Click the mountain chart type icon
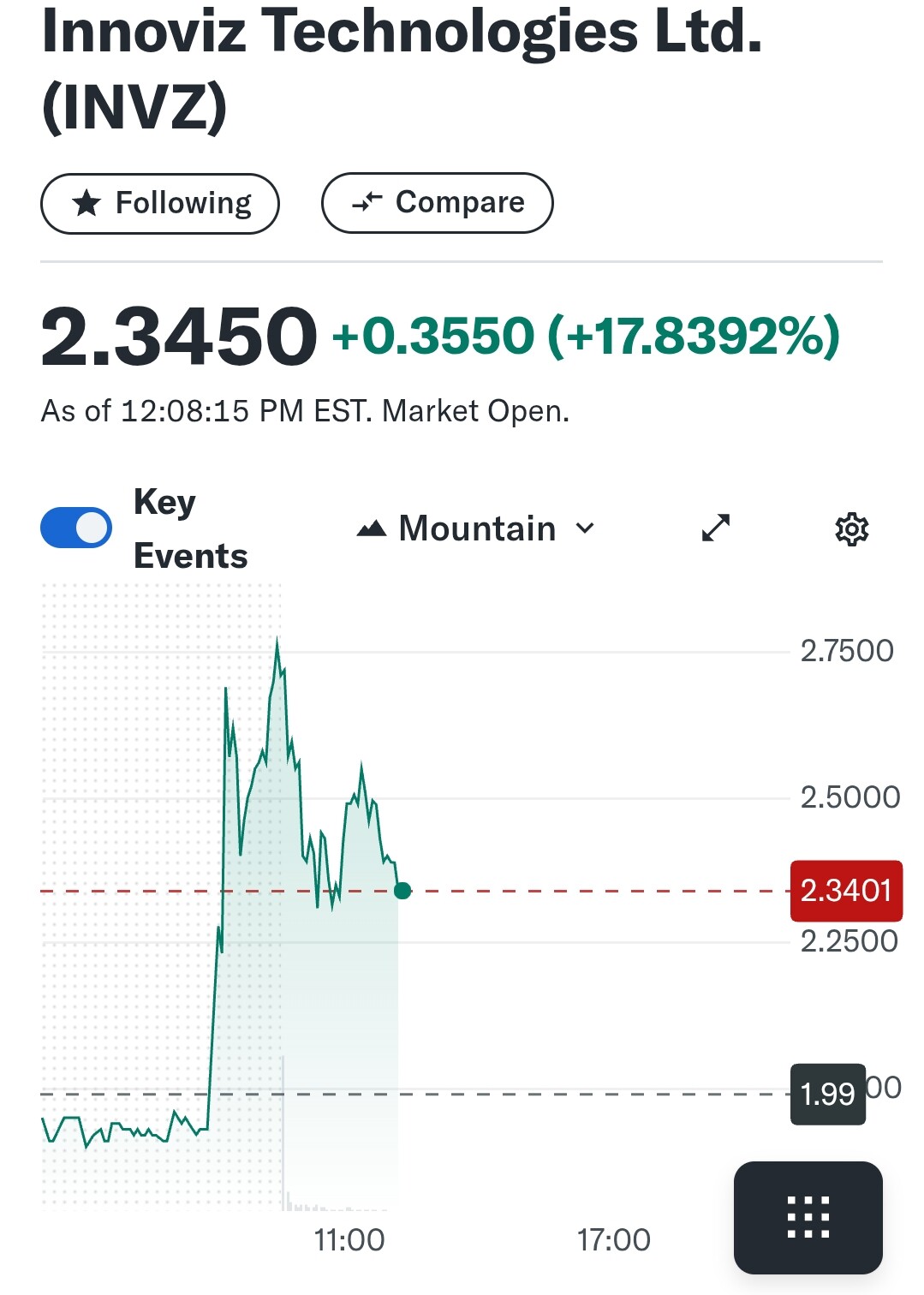Viewport: 924px width, 1295px height. coord(372,529)
